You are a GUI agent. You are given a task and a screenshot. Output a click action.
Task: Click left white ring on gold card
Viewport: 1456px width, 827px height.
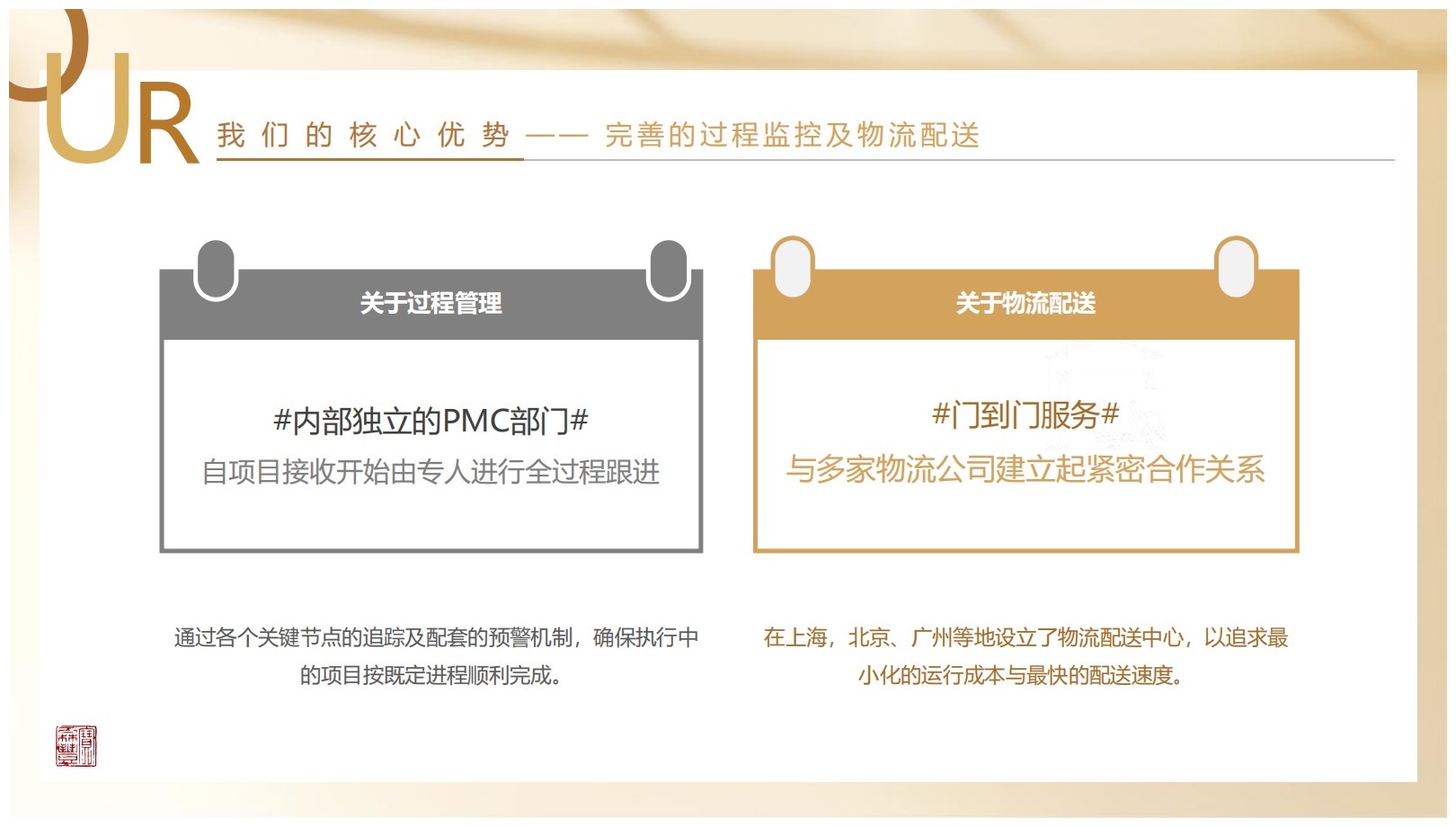[x=793, y=268]
